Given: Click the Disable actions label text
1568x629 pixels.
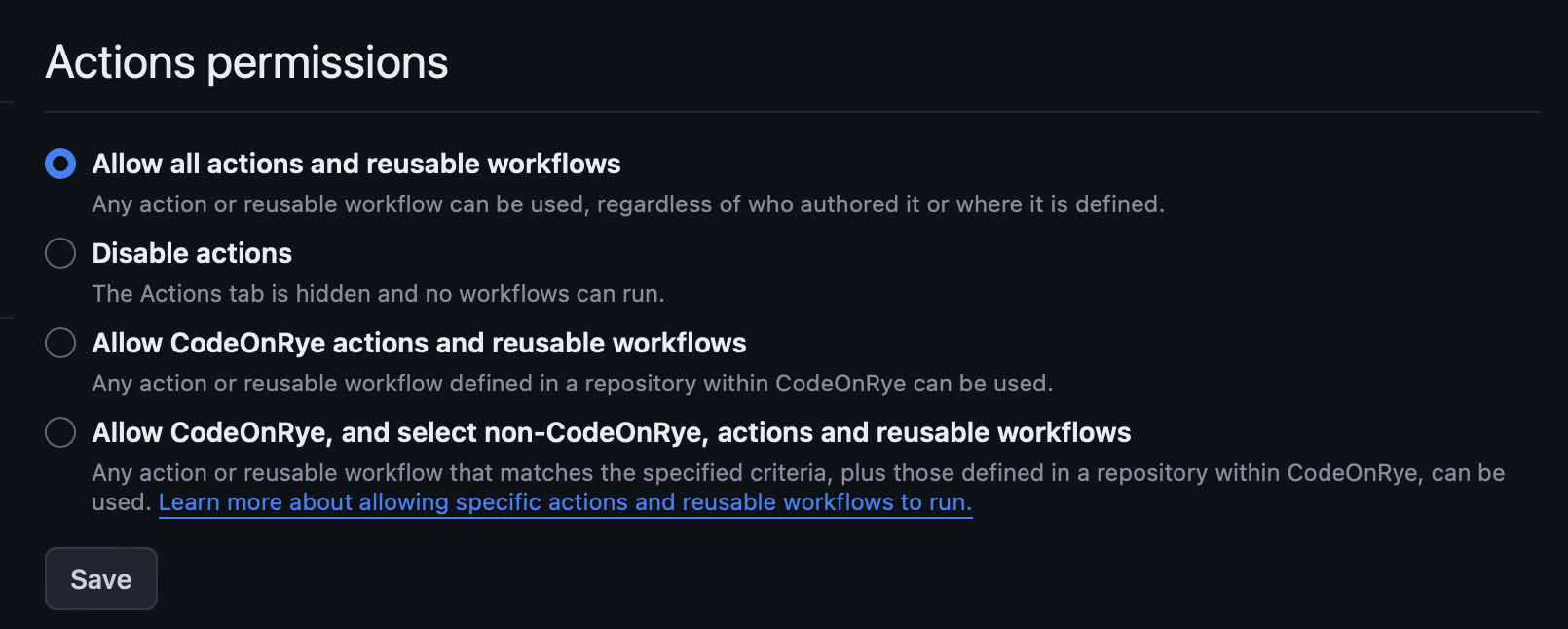Looking at the screenshot, I should coord(191,253).
